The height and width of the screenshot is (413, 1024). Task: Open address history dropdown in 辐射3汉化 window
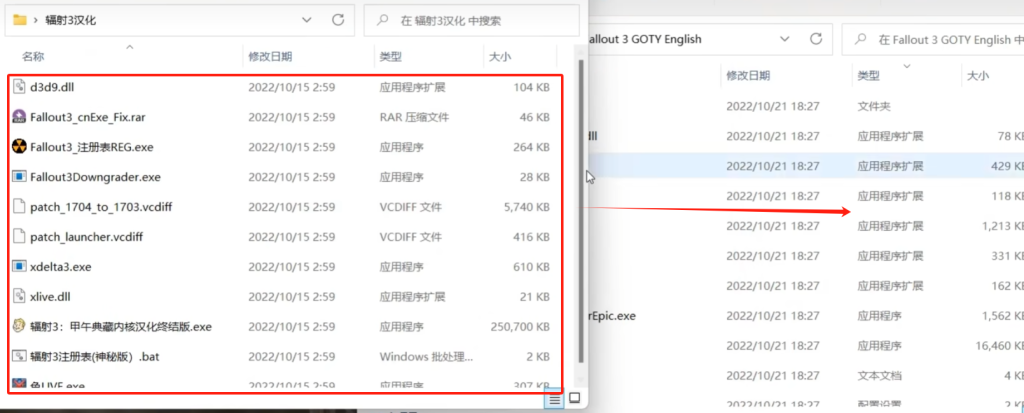(x=307, y=20)
